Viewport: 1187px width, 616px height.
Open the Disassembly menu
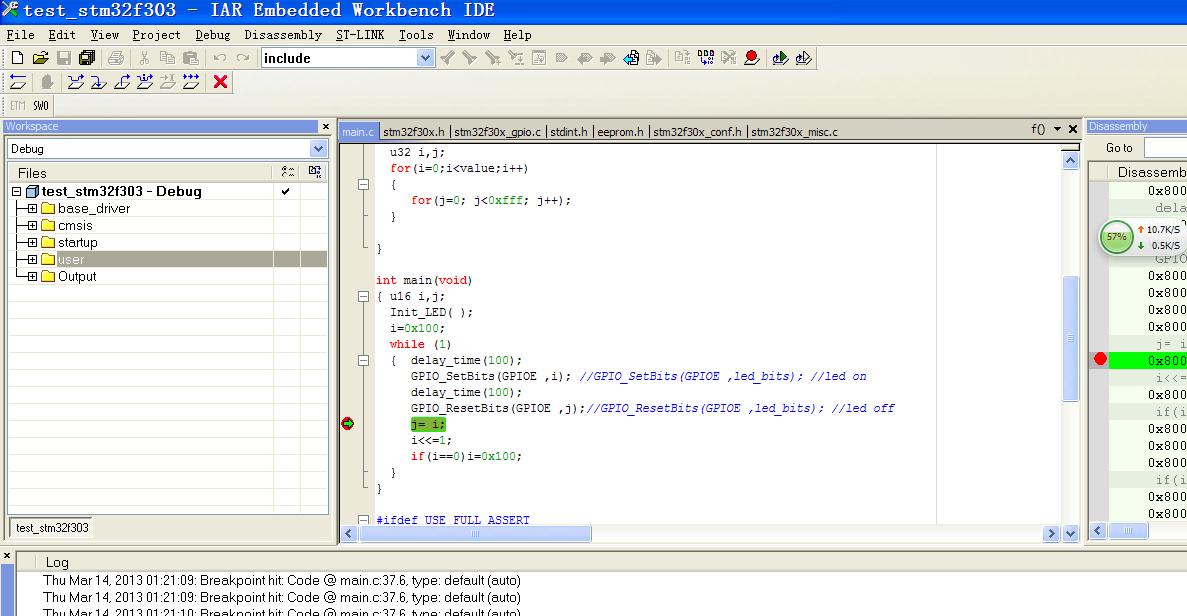point(283,35)
